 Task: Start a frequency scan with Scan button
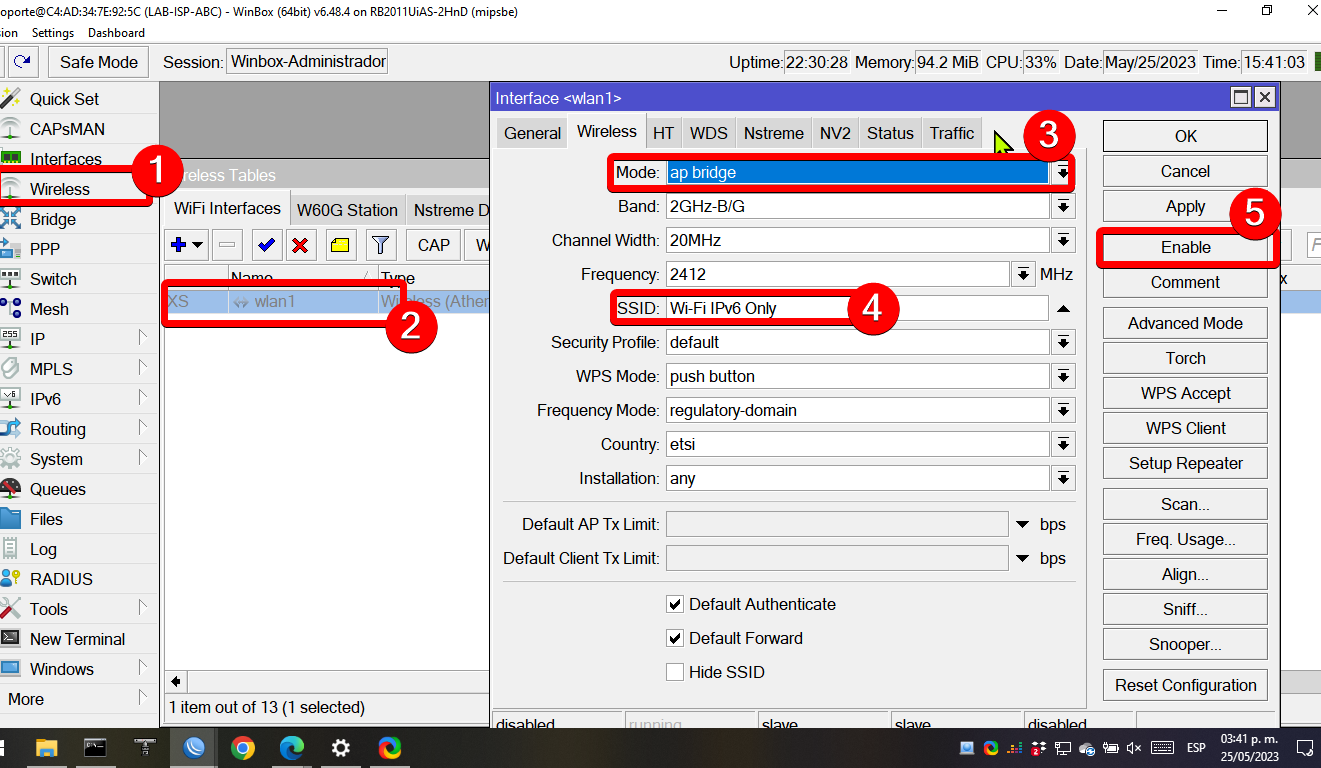coord(1184,503)
